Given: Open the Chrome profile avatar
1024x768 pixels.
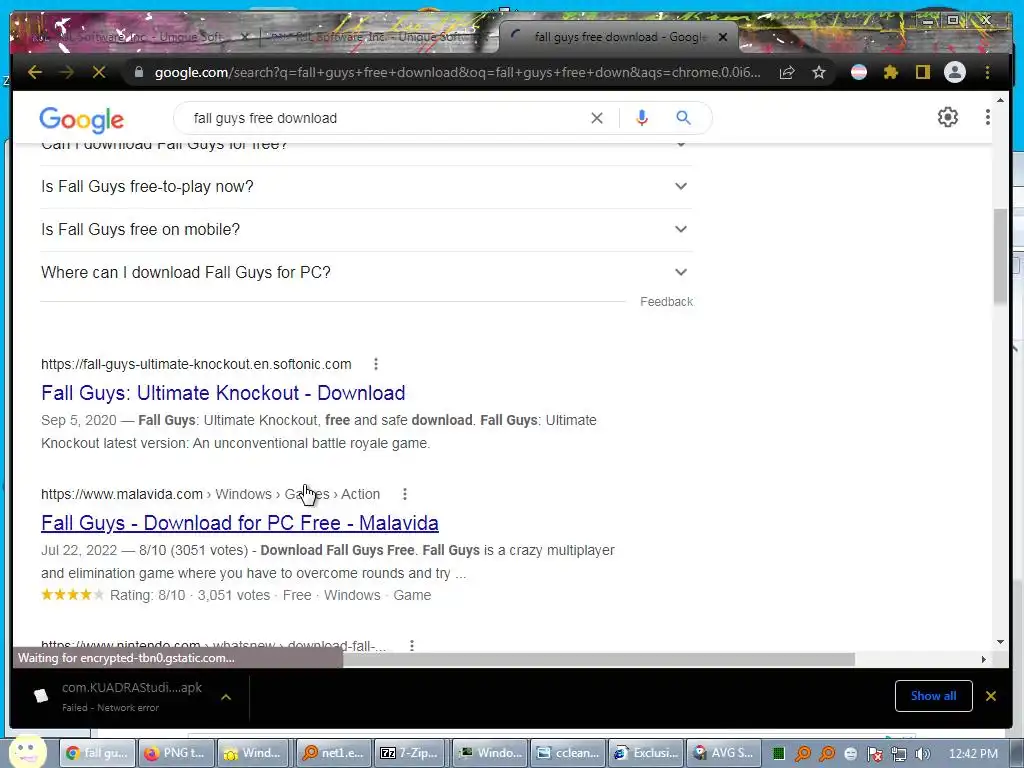Looking at the screenshot, I should click(955, 72).
